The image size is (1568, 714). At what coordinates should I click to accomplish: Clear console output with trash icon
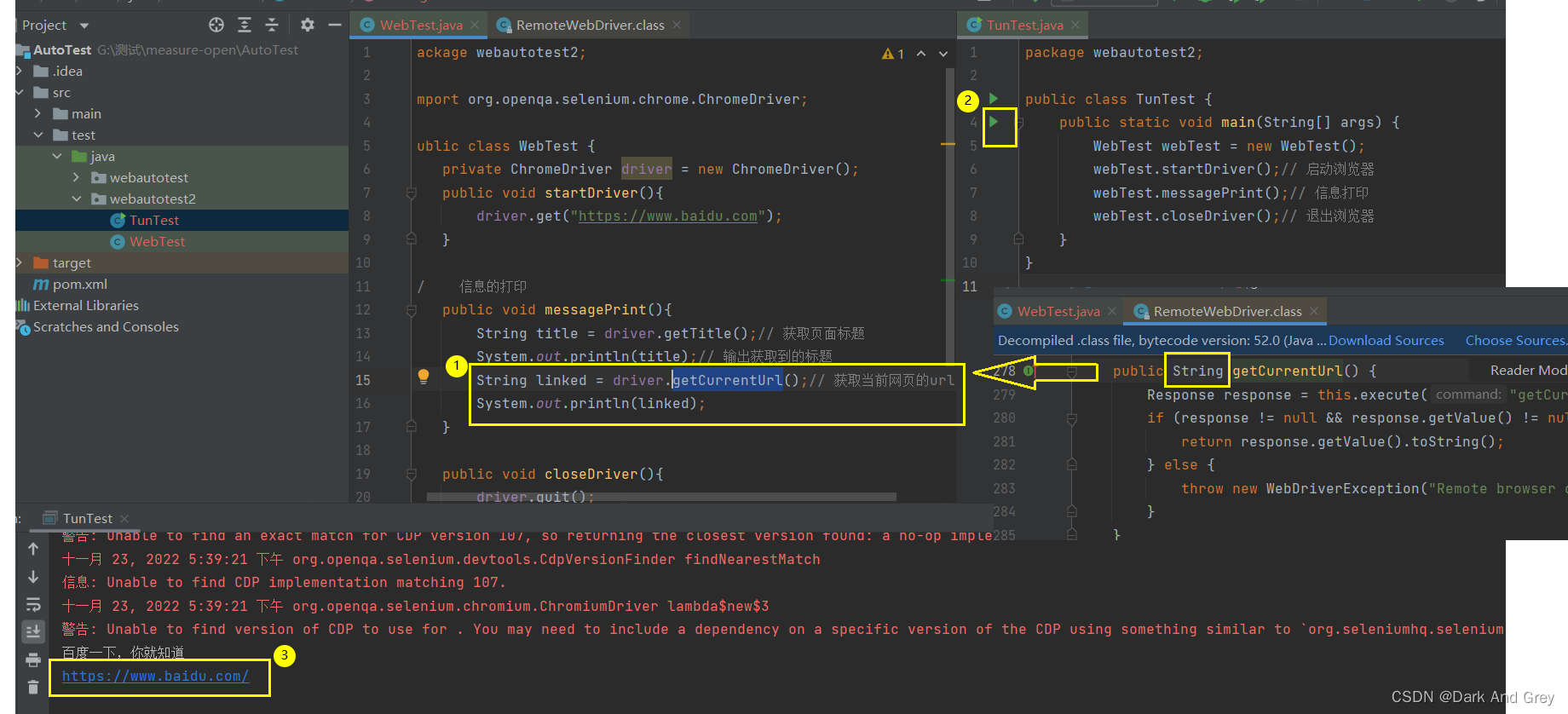[33, 688]
